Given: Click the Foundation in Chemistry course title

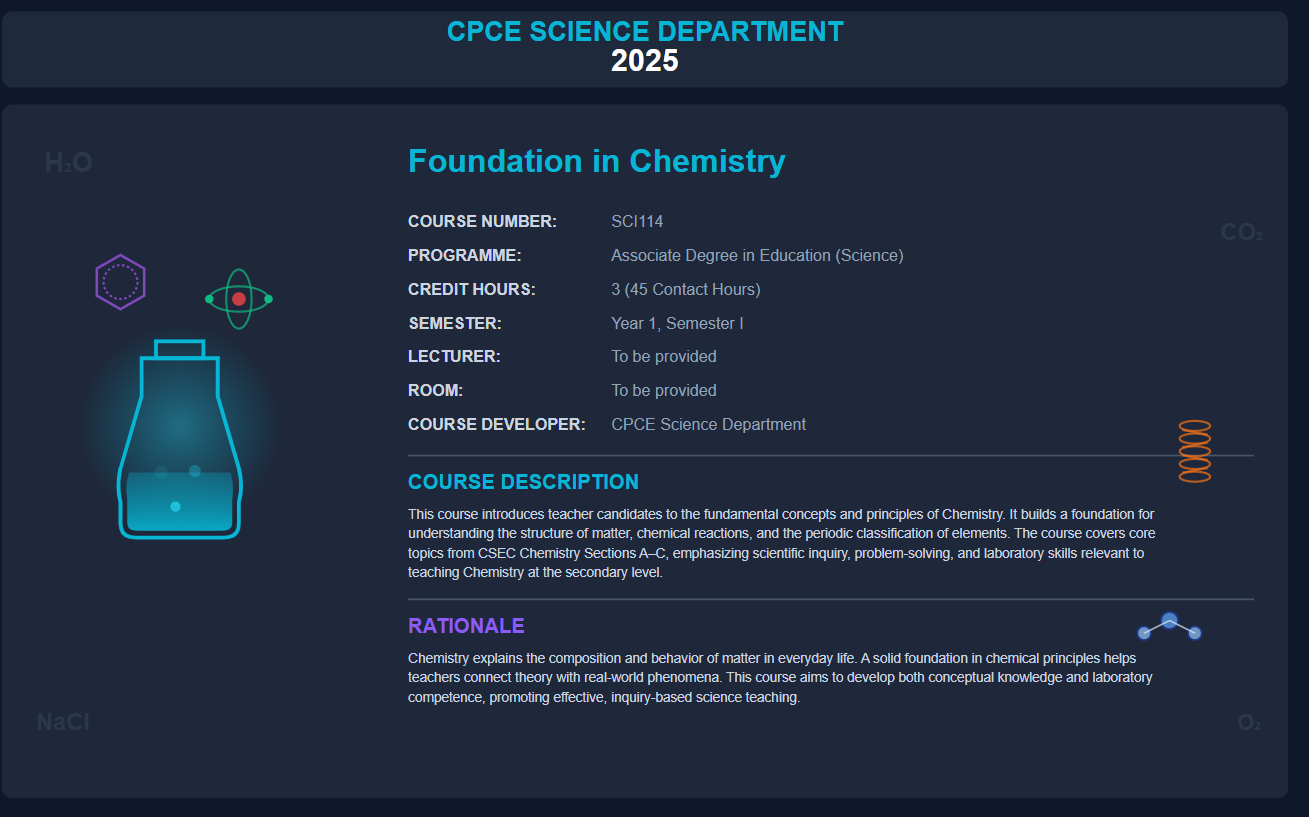Looking at the screenshot, I should [x=596, y=161].
